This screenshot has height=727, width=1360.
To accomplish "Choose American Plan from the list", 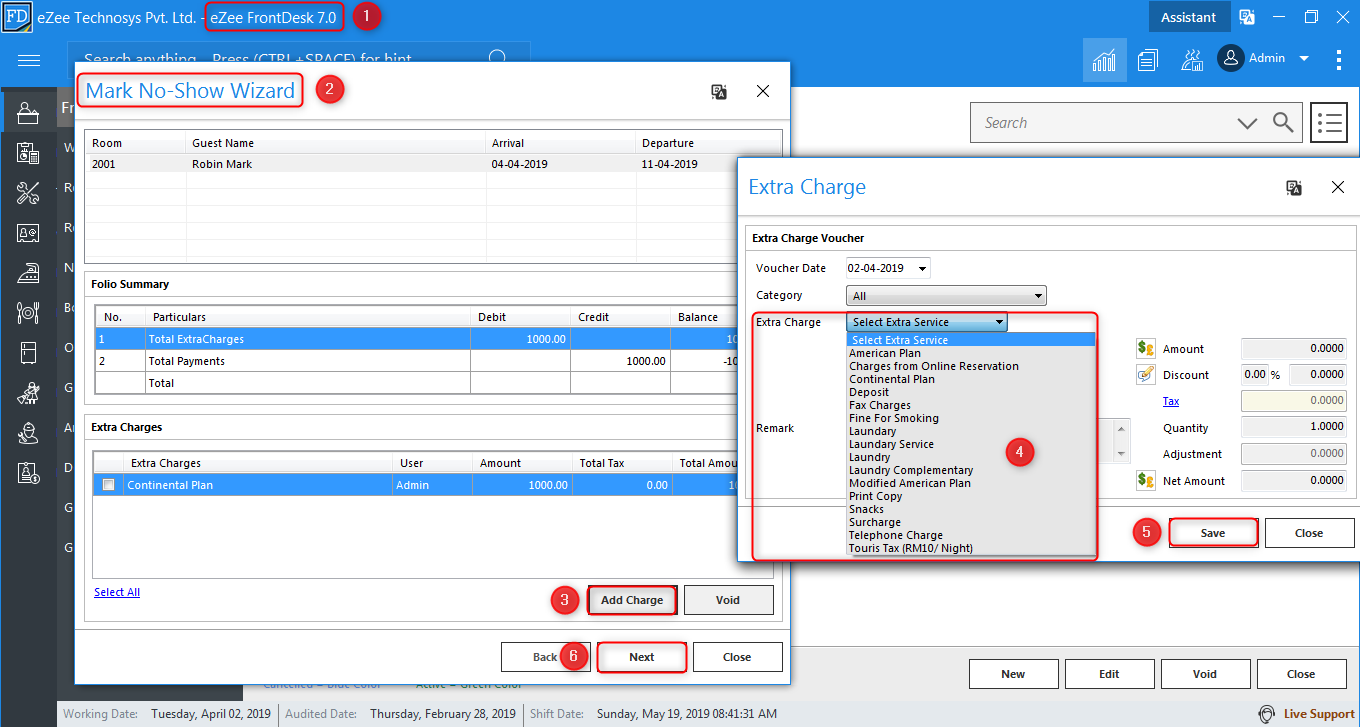I will coord(885,353).
